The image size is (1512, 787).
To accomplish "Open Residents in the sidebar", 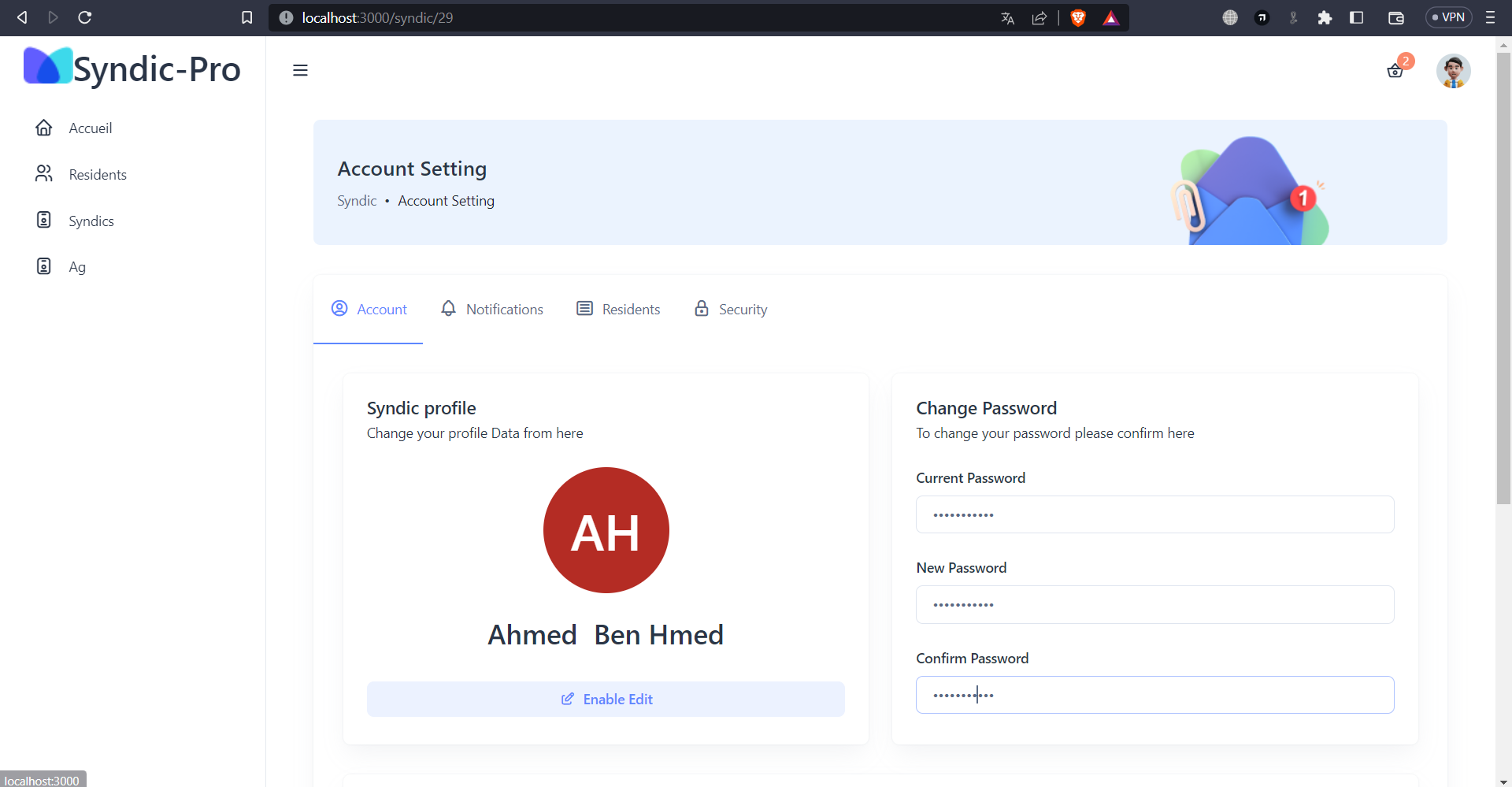I will (x=97, y=174).
